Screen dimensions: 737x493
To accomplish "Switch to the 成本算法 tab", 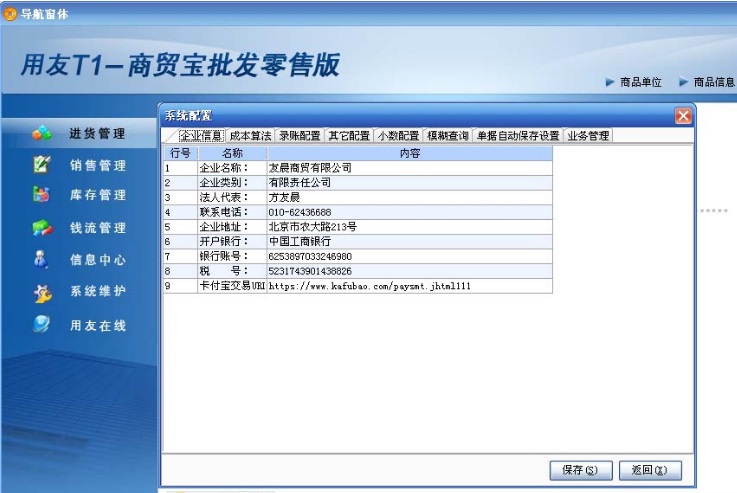I will (251, 136).
